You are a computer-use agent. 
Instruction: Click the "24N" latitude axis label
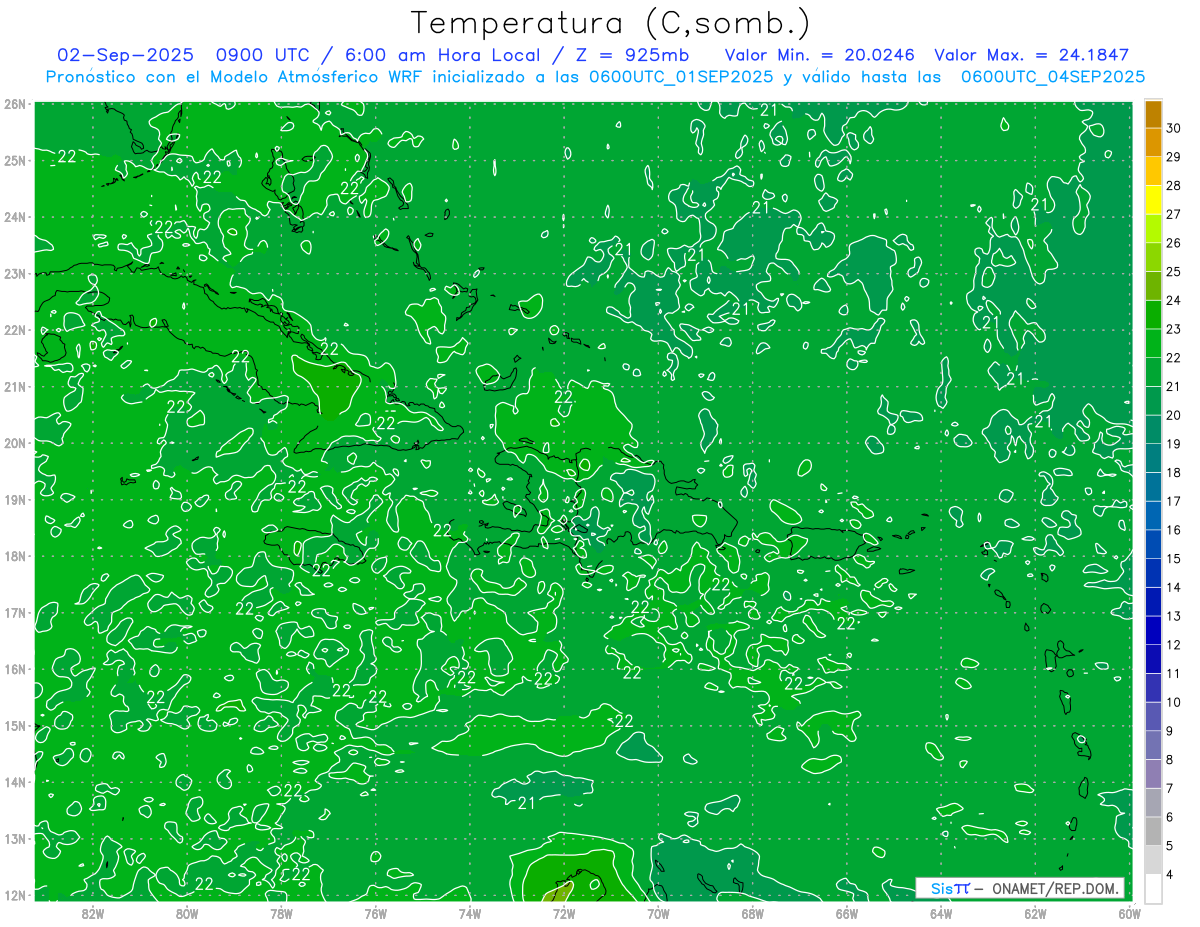click(x=14, y=217)
